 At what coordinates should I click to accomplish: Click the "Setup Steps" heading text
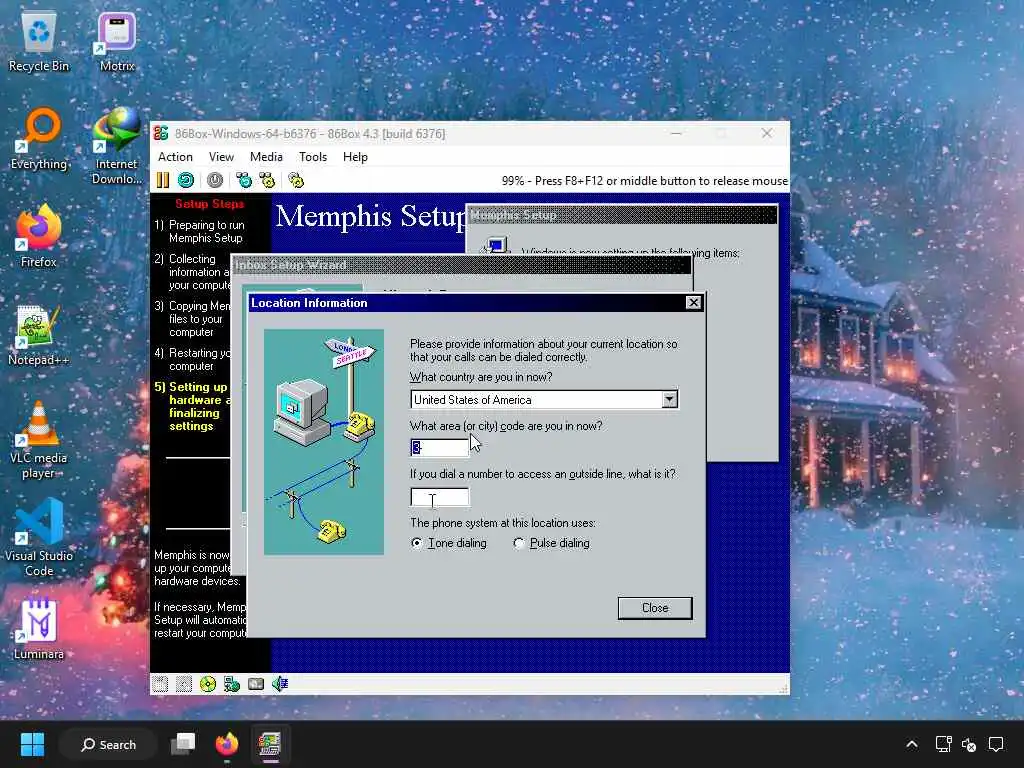pos(209,204)
